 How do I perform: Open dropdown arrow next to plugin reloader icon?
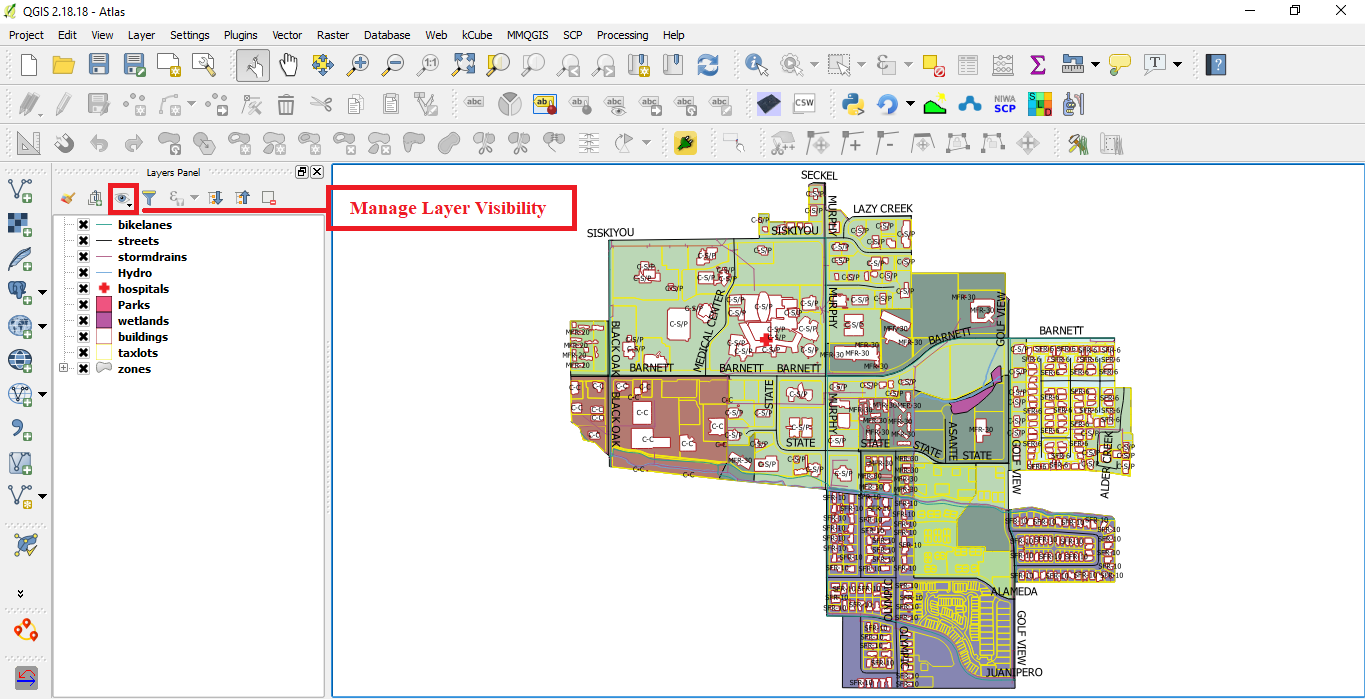click(910, 103)
